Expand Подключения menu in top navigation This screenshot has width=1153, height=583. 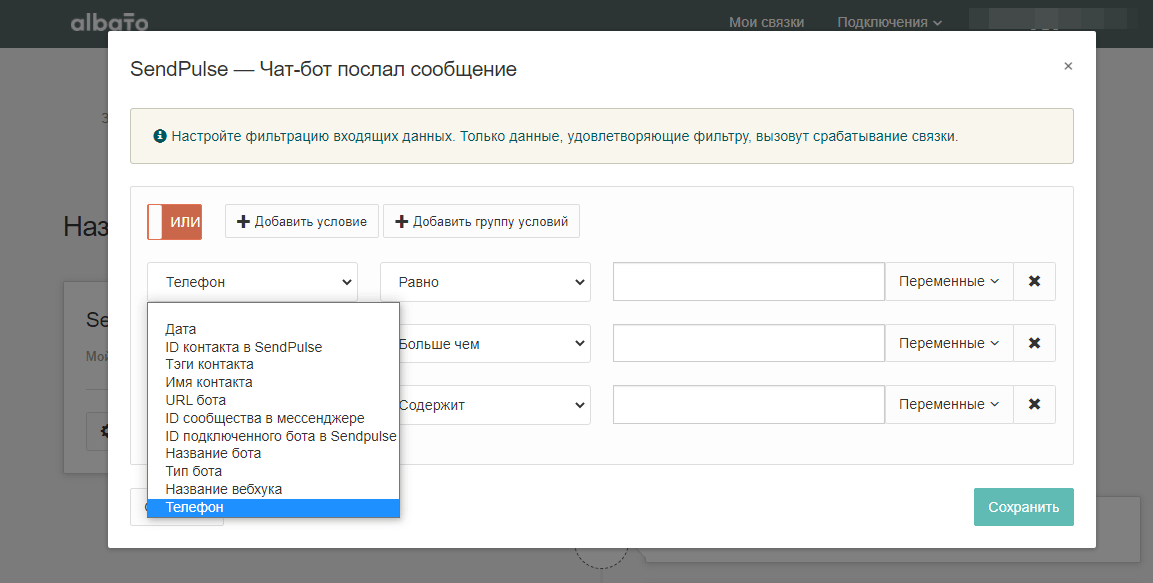[889, 22]
